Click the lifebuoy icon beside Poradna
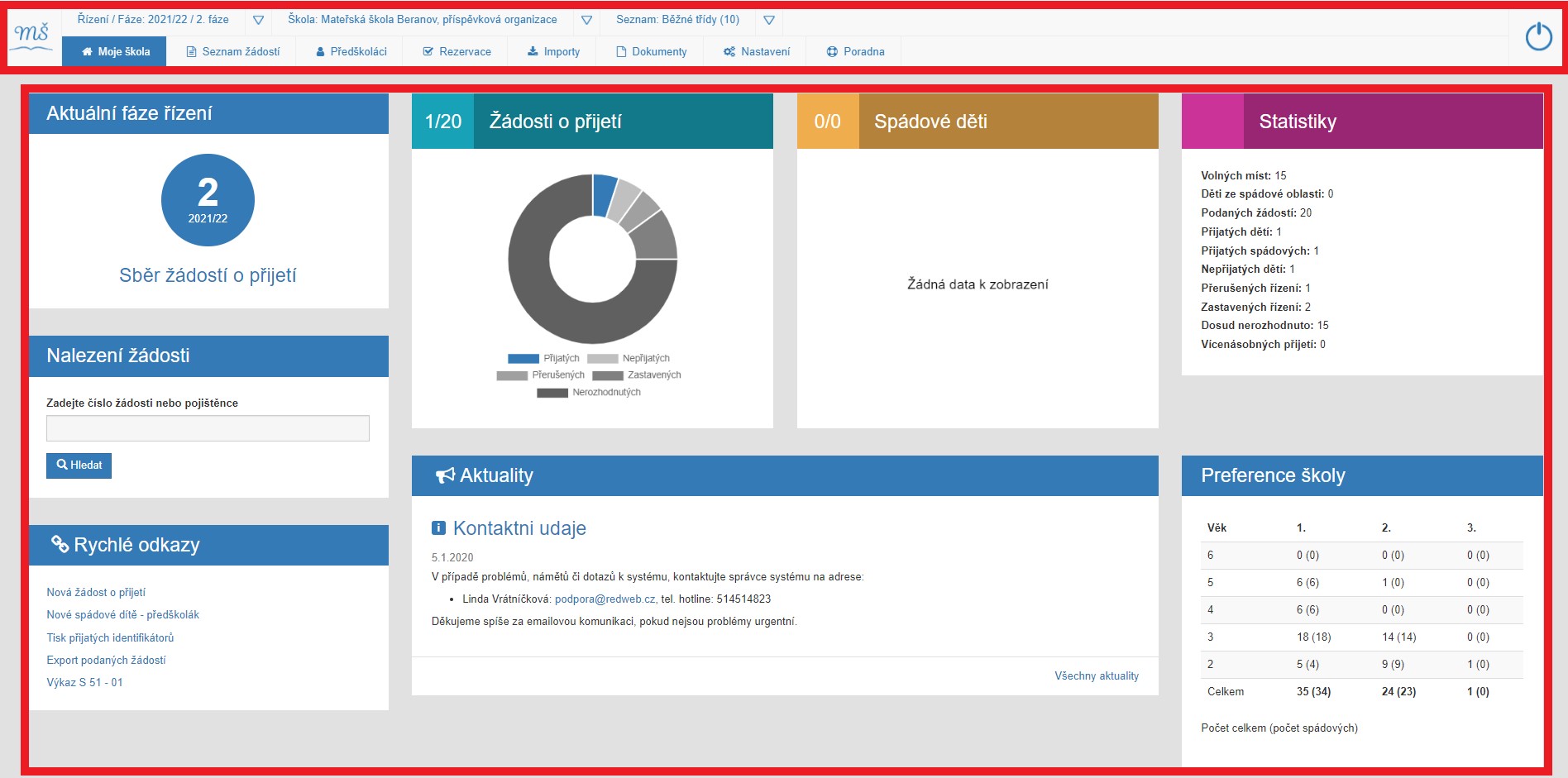The width and height of the screenshot is (1568, 778). [832, 51]
